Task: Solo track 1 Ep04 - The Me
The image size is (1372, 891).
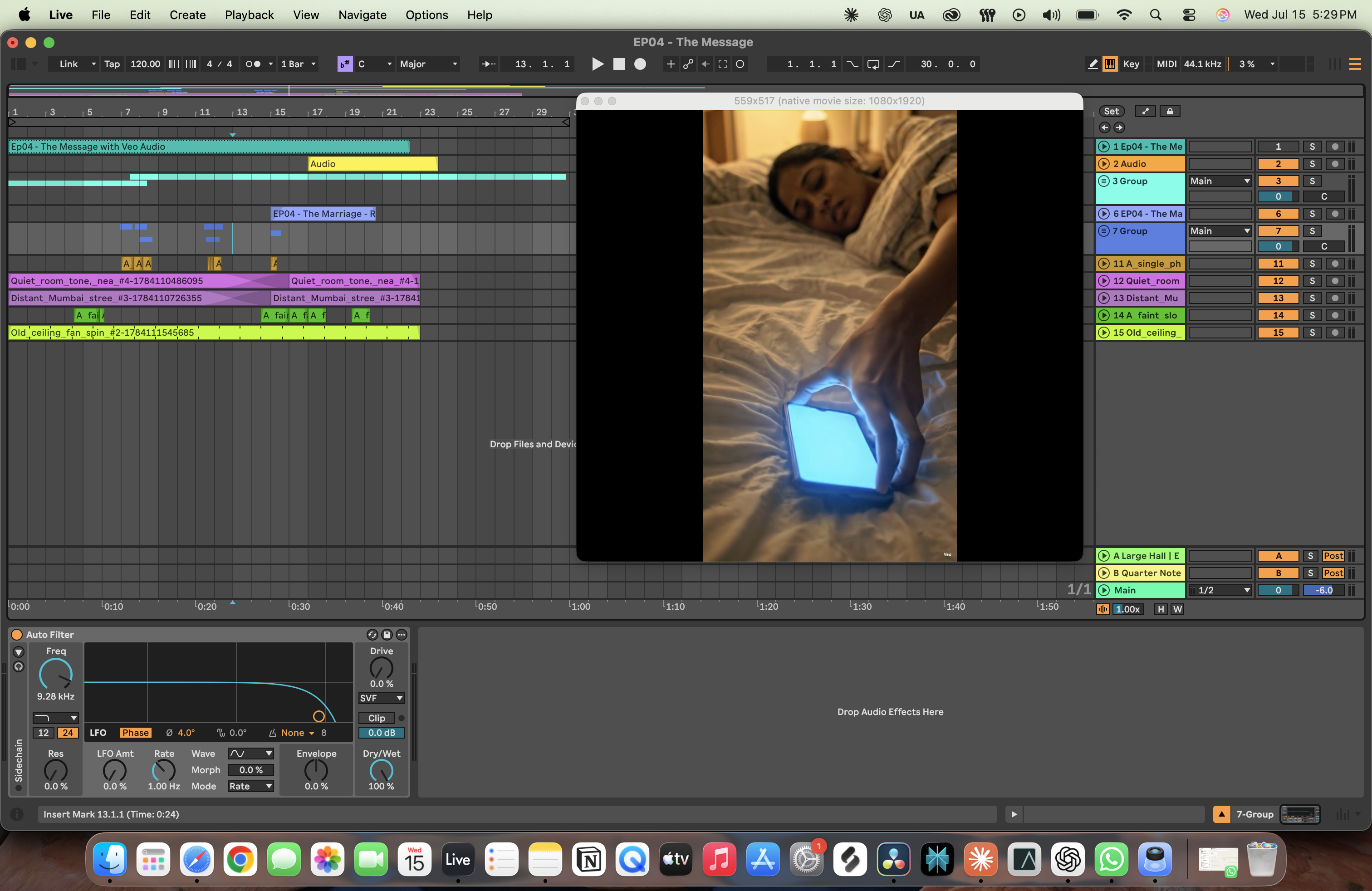Action: coord(1312,147)
